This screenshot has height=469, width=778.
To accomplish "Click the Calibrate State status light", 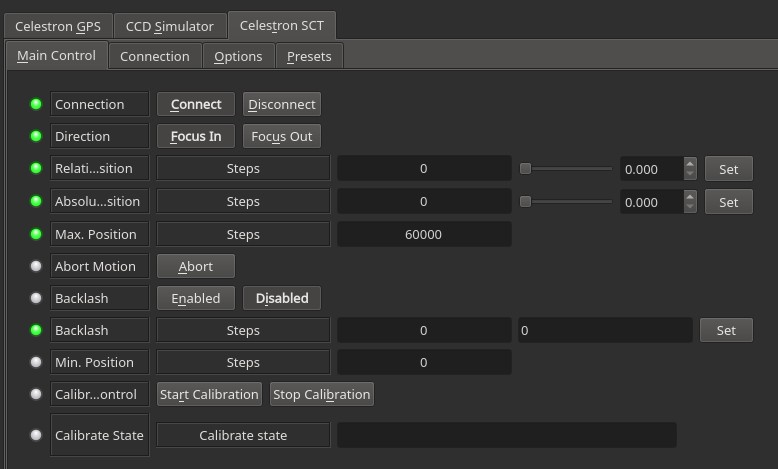I will click(36, 435).
